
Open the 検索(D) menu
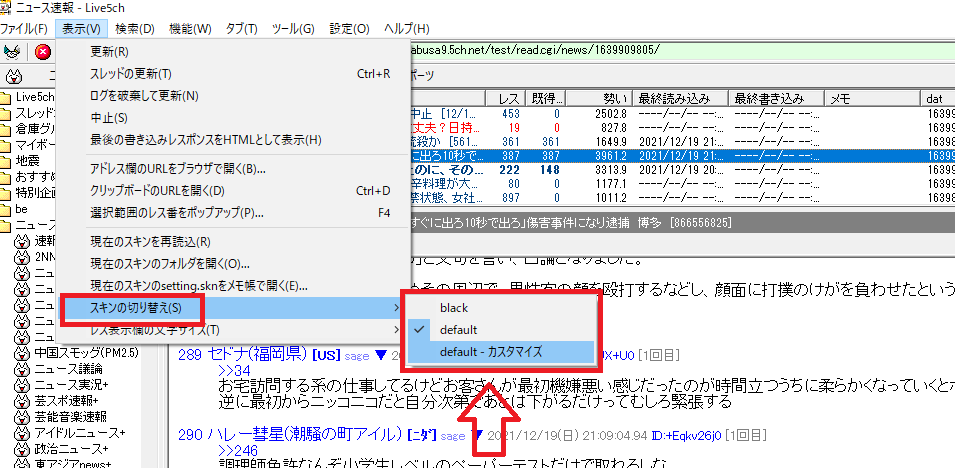point(135,29)
